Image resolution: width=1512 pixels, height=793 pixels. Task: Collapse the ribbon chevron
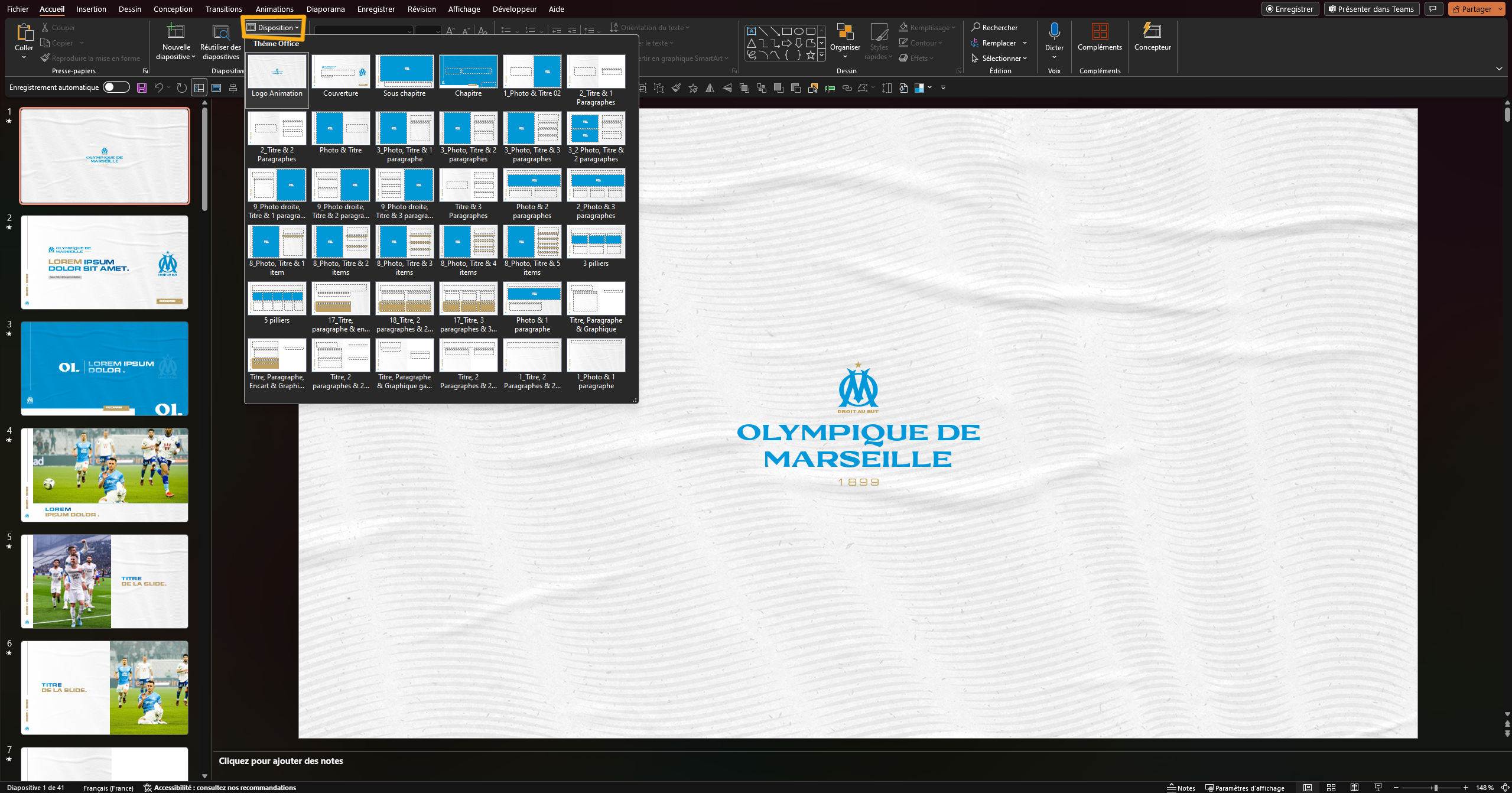click(1499, 69)
